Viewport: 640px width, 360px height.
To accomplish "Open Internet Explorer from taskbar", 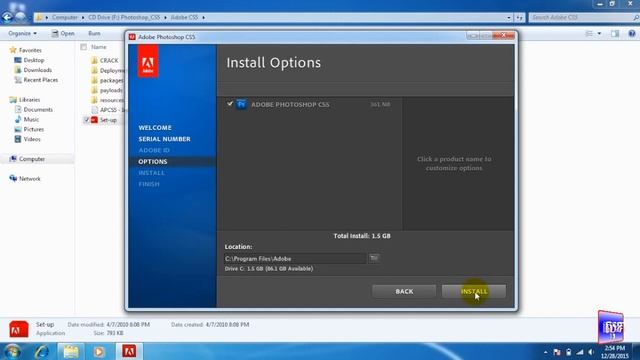I will (x=42, y=351).
